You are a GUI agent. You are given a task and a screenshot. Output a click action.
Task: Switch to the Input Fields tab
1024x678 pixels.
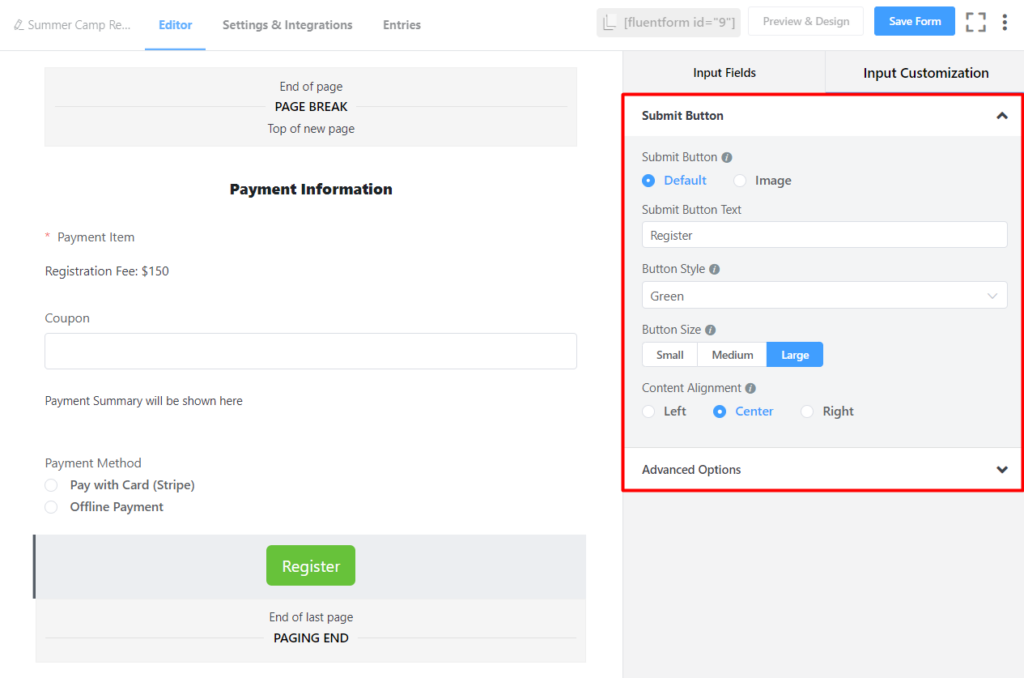click(x=724, y=73)
